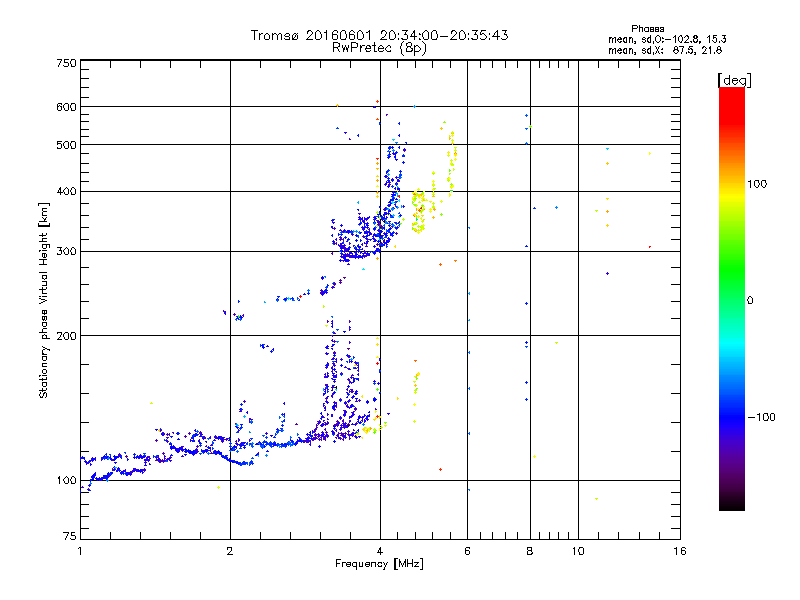Click 'Stationary phase Virtual Height [km]' axis label
The width and height of the screenshot is (800, 600).
click(x=43, y=300)
